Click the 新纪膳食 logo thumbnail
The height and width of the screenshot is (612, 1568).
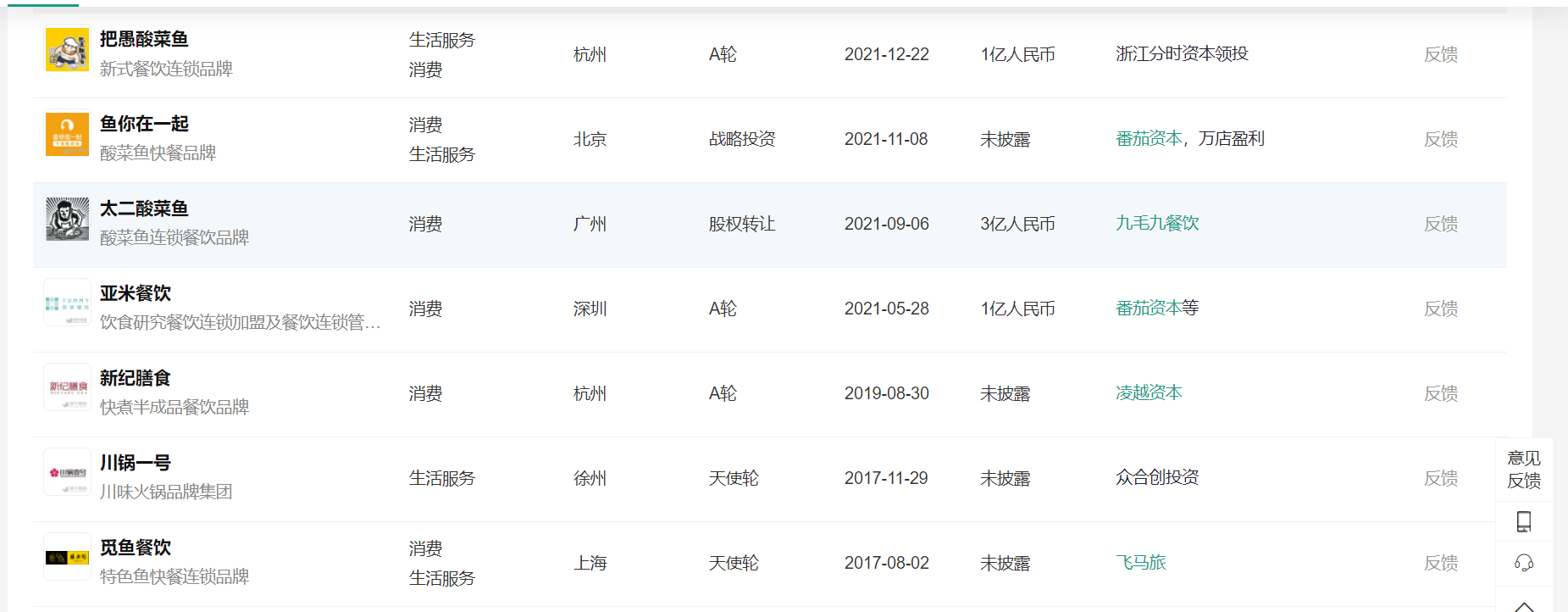pos(67,388)
